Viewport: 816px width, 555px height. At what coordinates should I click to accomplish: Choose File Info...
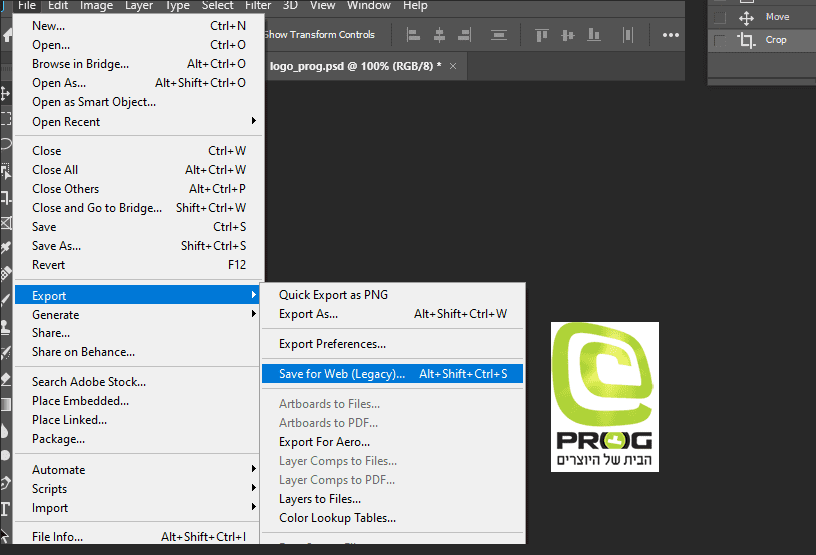[x=137, y=536]
